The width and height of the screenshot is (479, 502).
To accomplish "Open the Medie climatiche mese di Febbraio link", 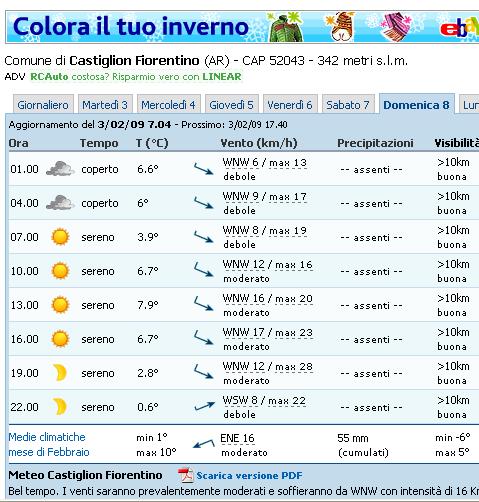I will (x=49, y=445).
